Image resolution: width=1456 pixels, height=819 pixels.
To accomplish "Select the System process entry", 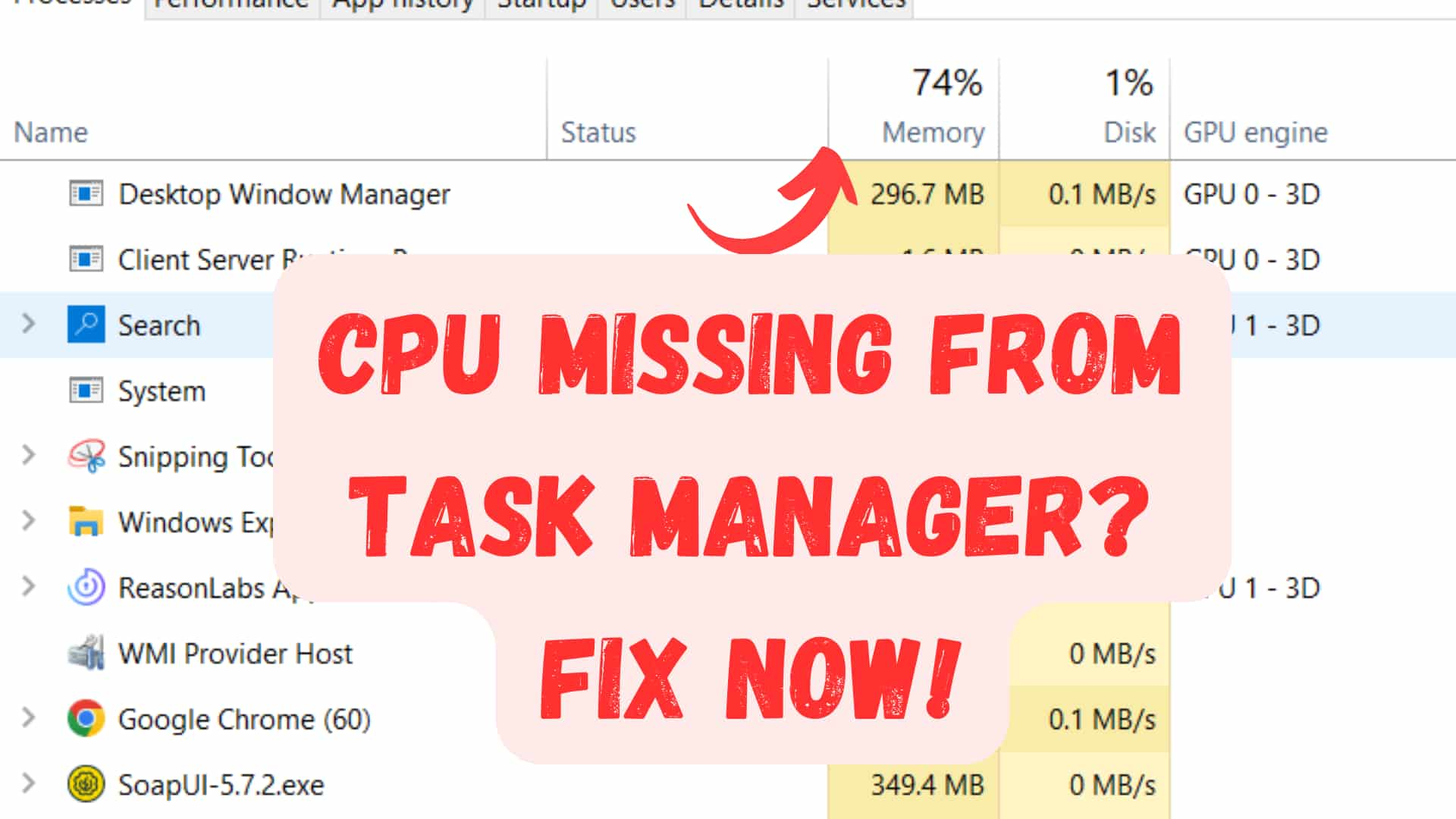I will click(x=161, y=389).
